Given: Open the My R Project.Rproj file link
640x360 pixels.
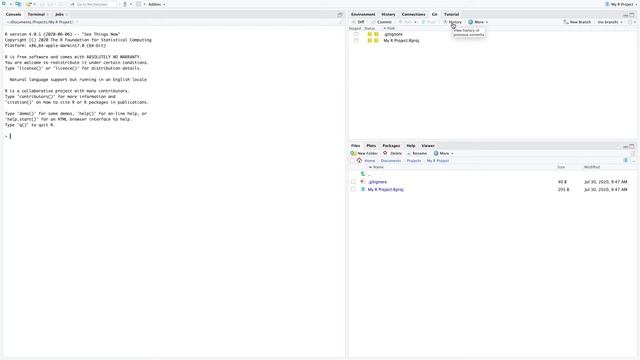Looking at the screenshot, I should point(385,189).
